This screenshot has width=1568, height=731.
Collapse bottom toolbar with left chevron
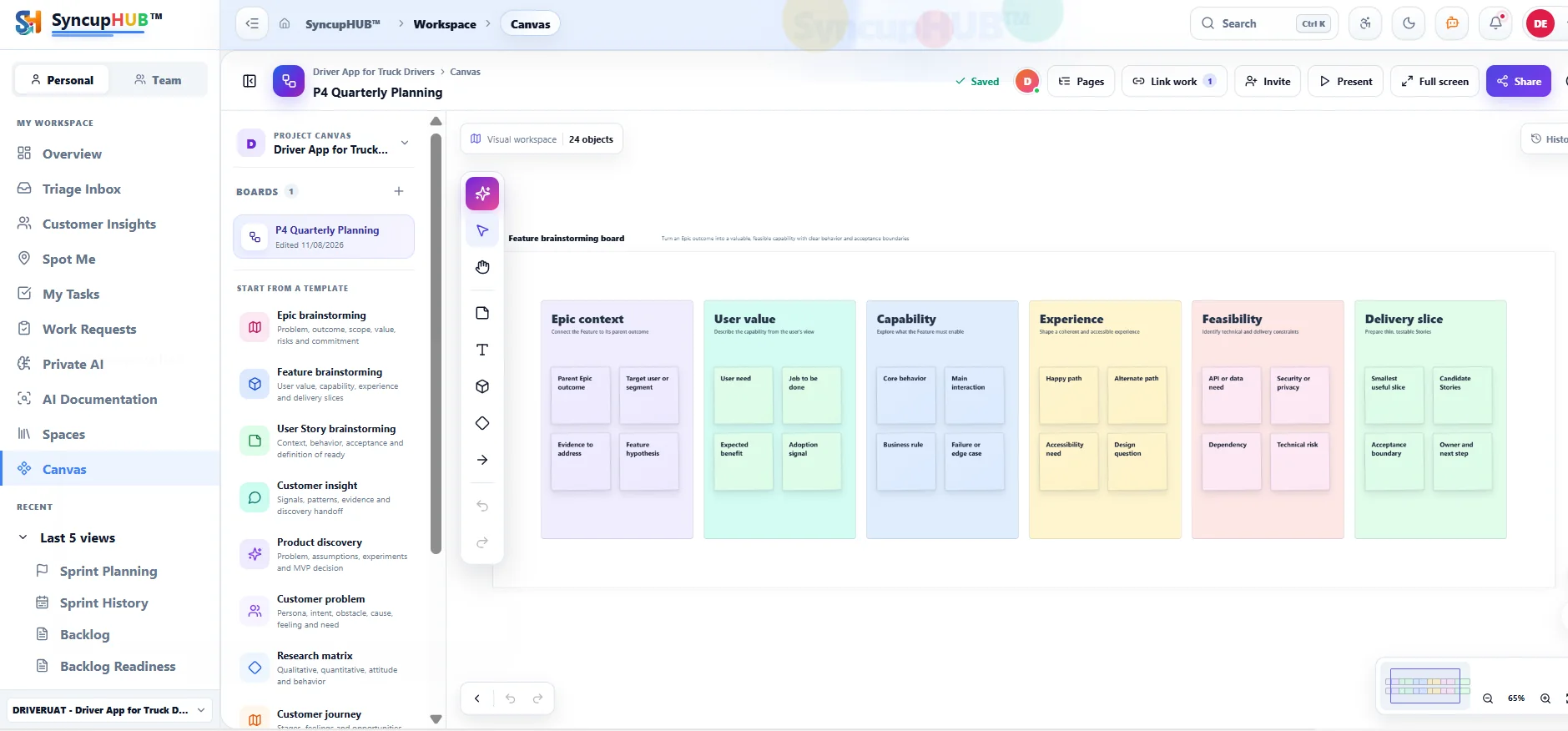click(477, 698)
